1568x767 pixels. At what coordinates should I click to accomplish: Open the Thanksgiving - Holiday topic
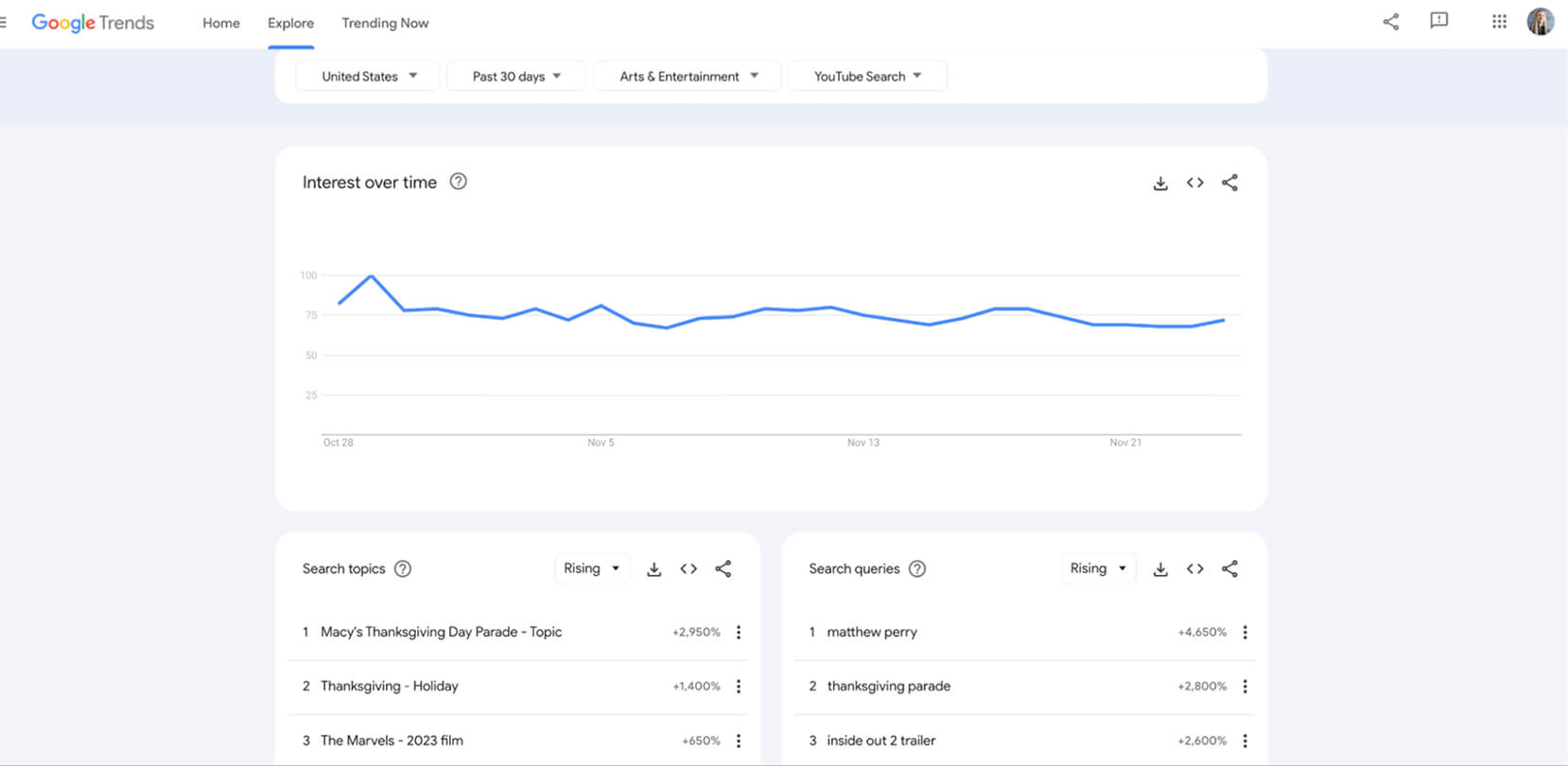pos(389,686)
